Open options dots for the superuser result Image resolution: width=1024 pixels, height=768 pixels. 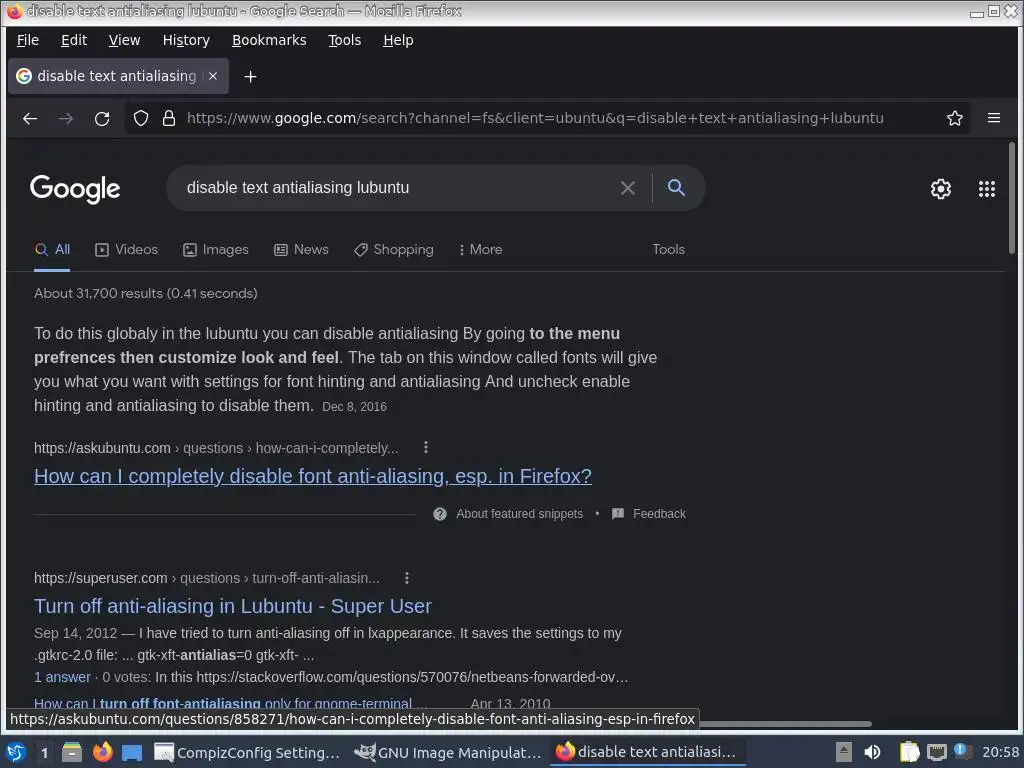(x=406, y=578)
